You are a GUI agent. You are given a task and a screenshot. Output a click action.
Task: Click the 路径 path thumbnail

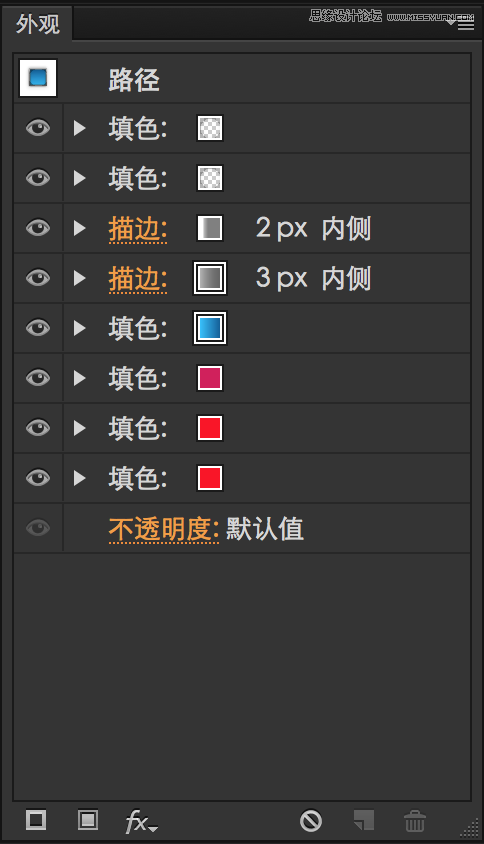click(x=38, y=78)
